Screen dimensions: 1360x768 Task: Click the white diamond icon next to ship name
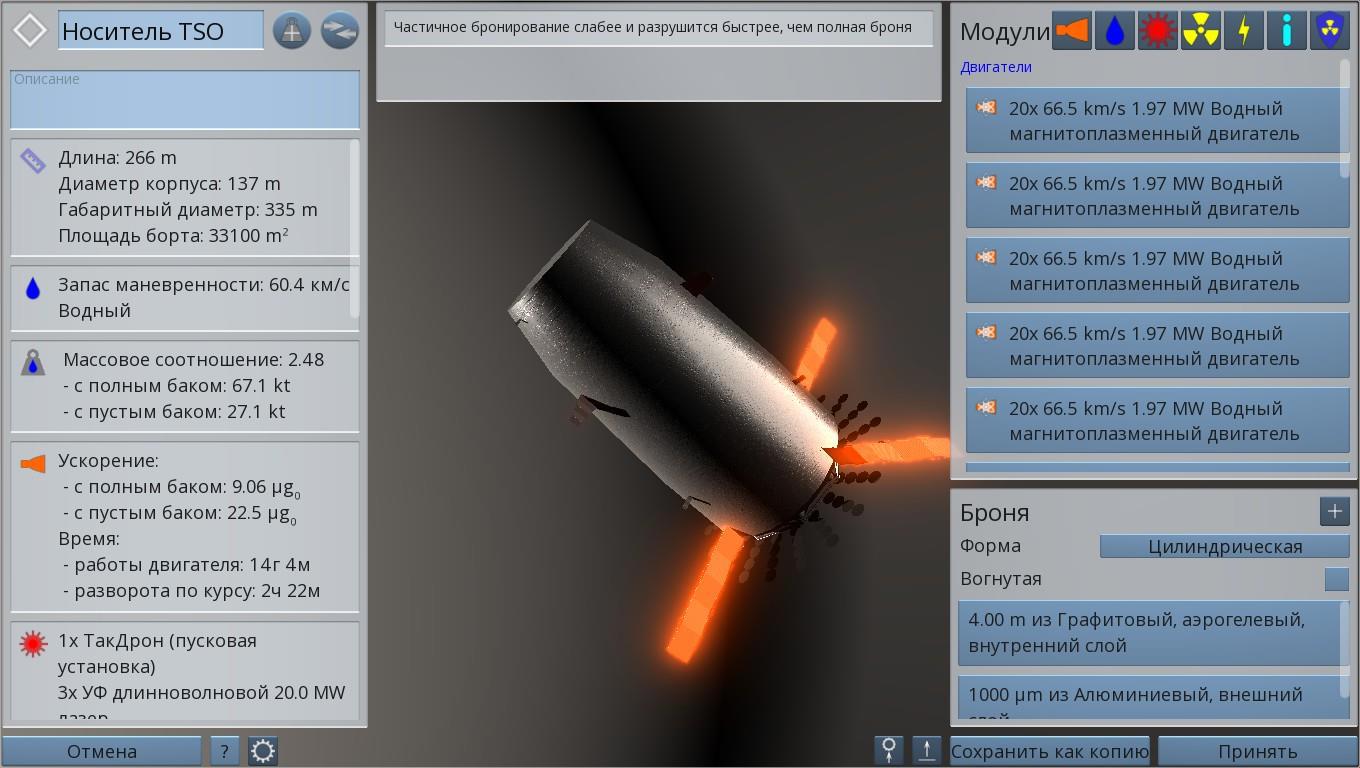pyautogui.click(x=30, y=31)
